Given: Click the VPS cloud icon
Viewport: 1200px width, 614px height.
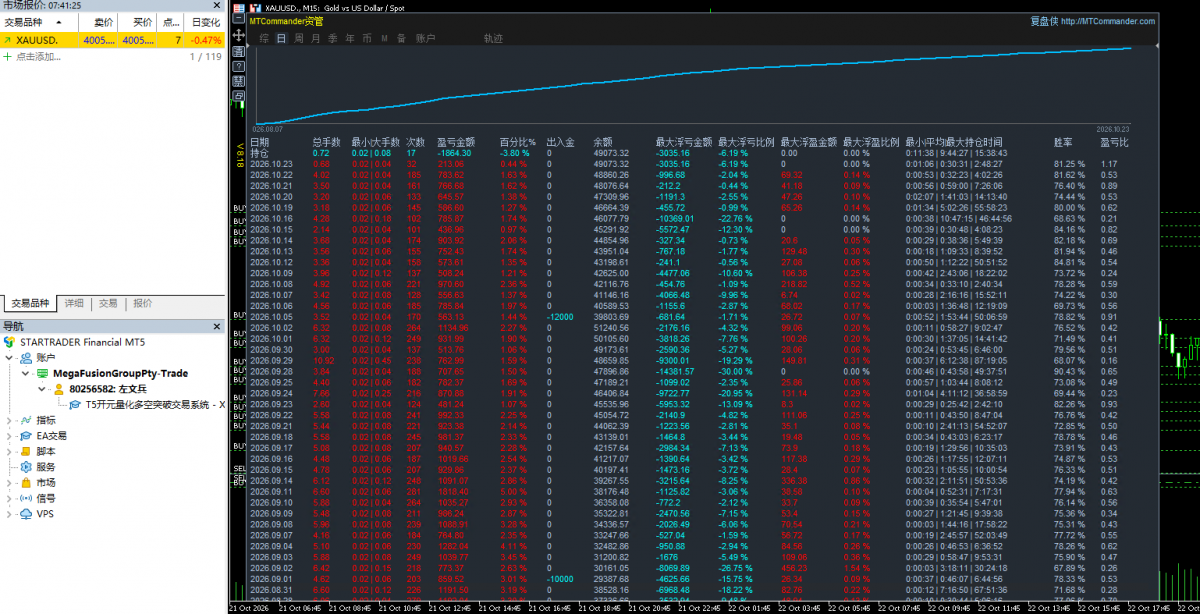Looking at the screenshot, I should pyautogui.click(x=25, y=514).
